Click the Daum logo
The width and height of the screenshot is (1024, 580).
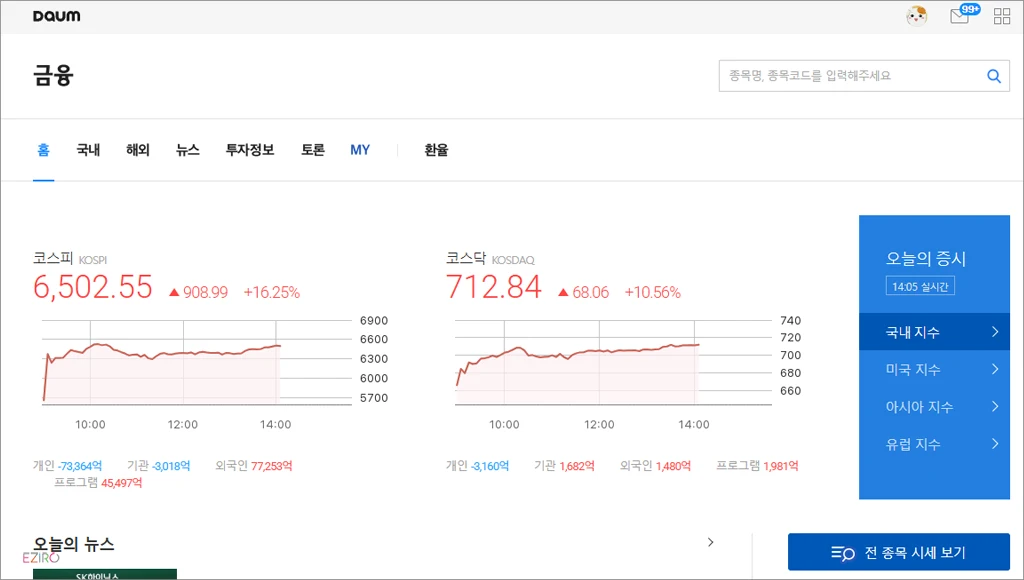tap(57, 16)
